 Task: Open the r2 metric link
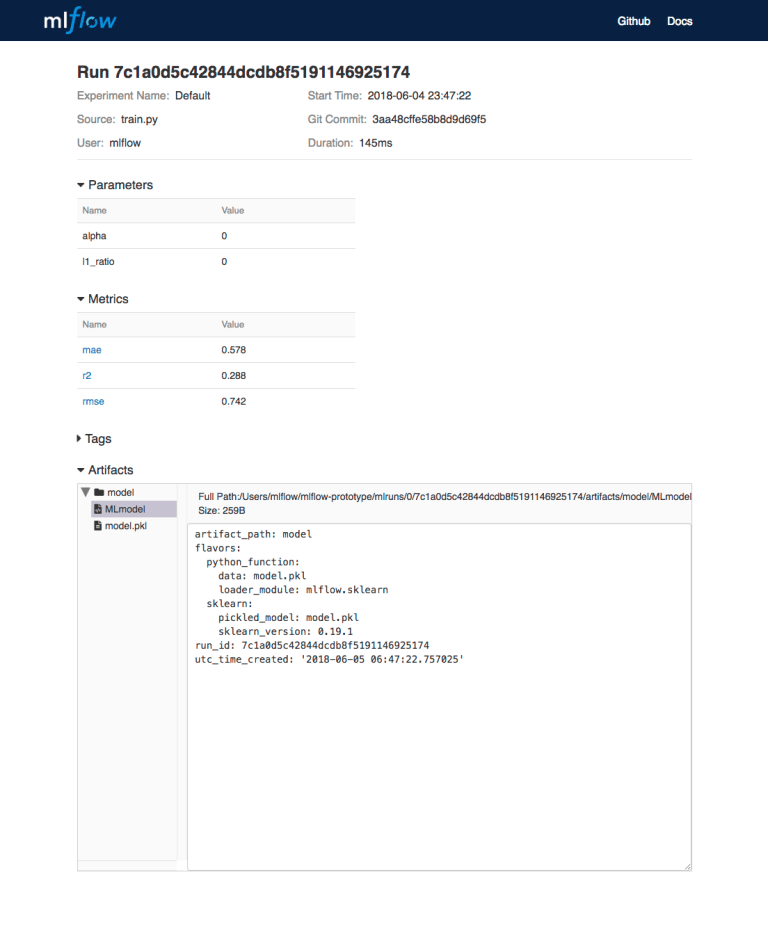pos(87,375)
